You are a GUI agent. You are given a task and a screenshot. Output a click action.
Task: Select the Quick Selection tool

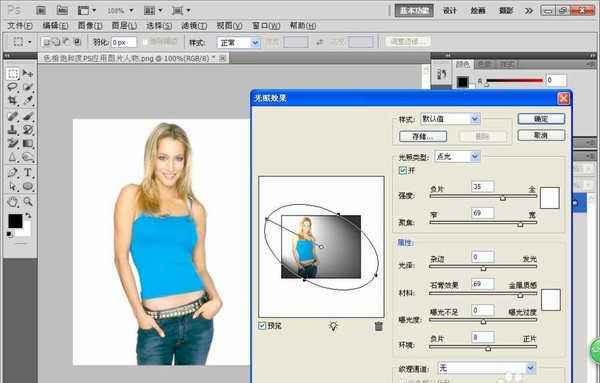point(28,87)
